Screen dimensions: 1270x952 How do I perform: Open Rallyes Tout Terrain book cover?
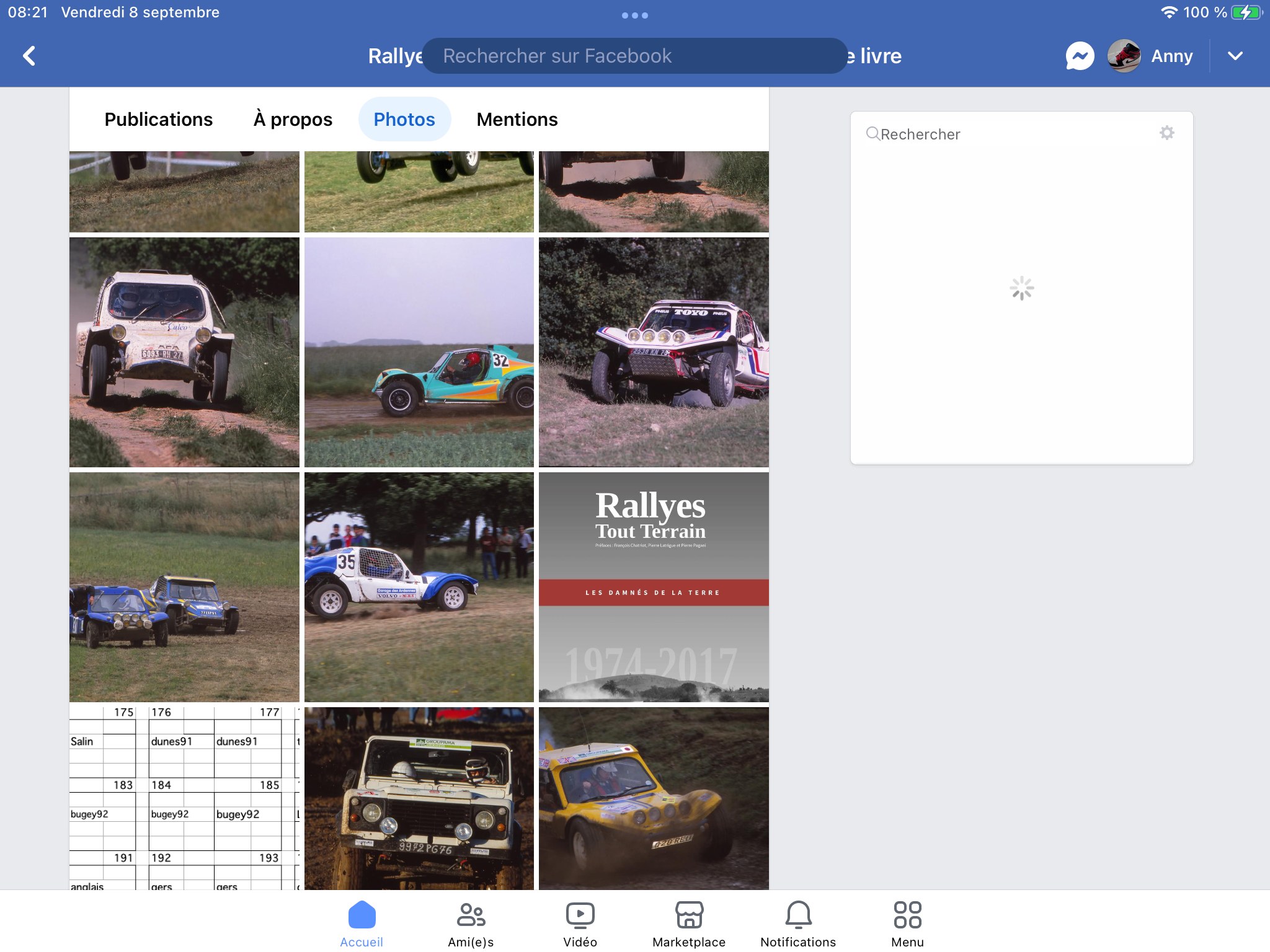point(654,587)
